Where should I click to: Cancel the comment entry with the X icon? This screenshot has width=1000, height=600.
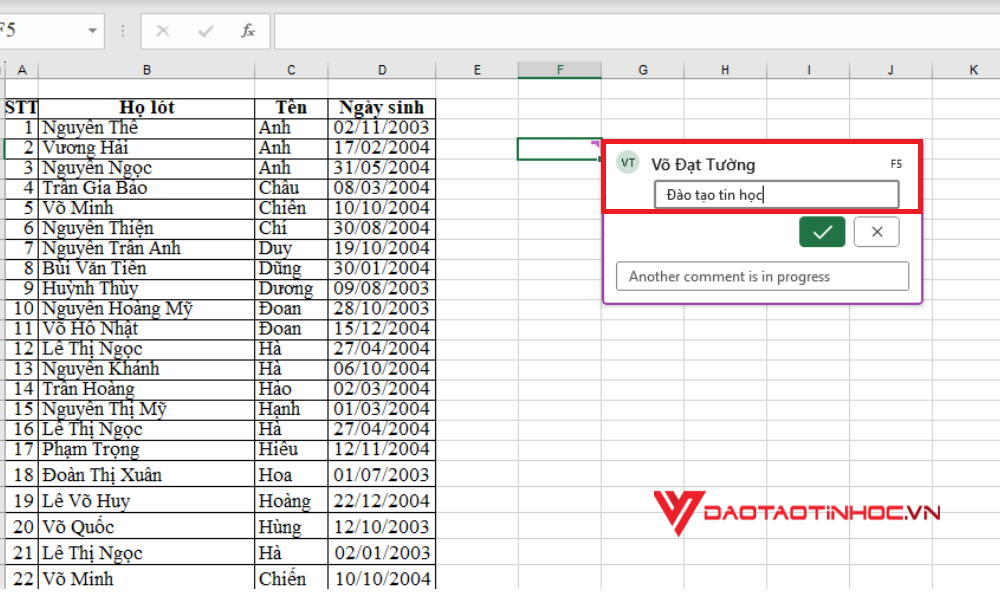coord(876,231)
